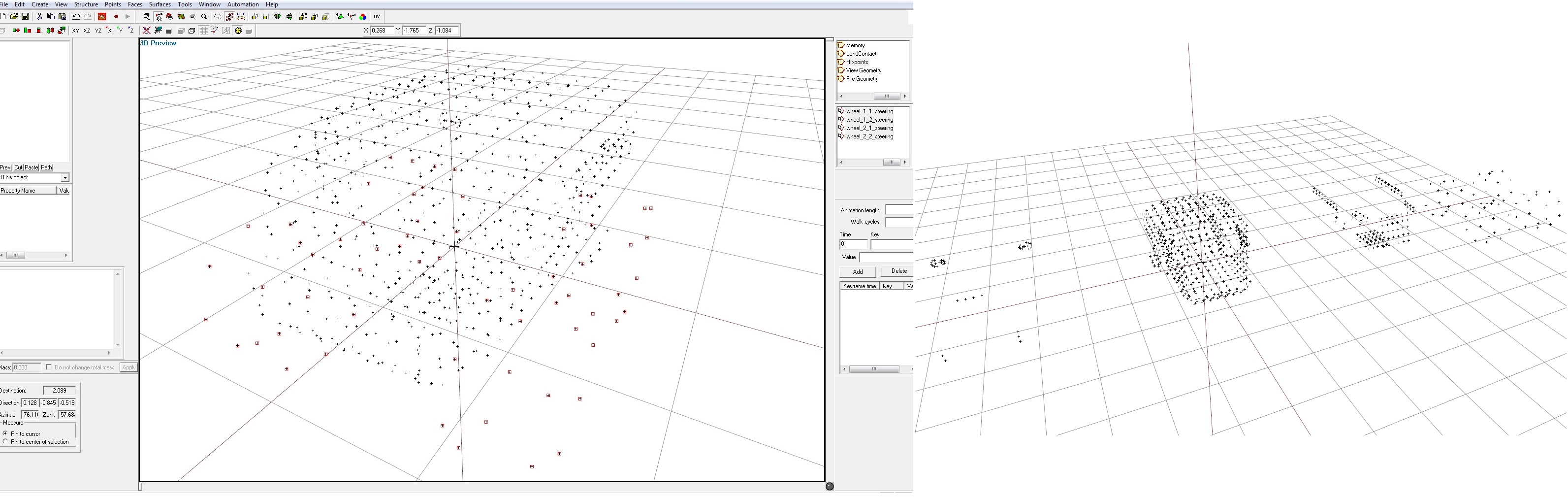Select Pin to center of selection

pyautogui.click(x=5, y=441)
